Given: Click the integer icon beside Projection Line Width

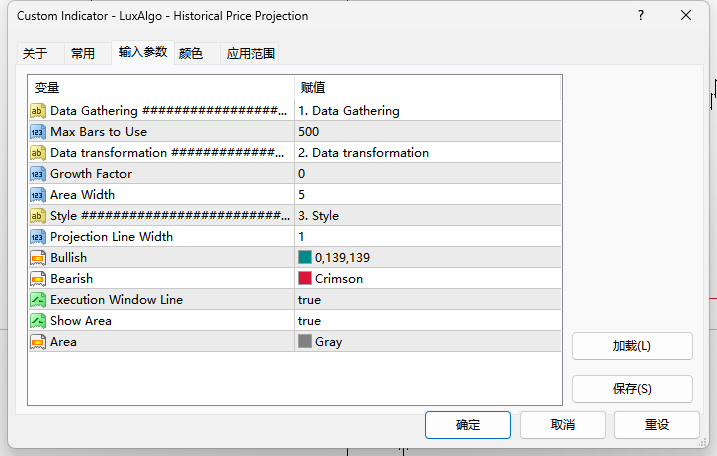Looking at the screenshot, I should pyautogui.click(x=38, y=237).
